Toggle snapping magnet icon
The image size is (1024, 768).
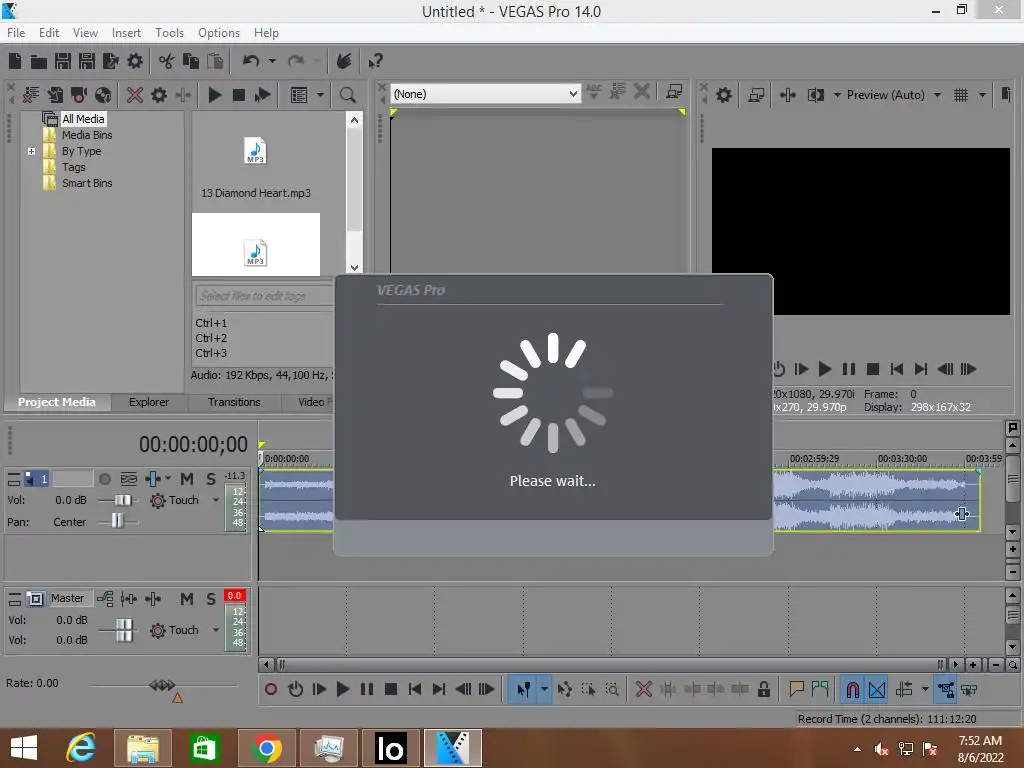(853, 690)
